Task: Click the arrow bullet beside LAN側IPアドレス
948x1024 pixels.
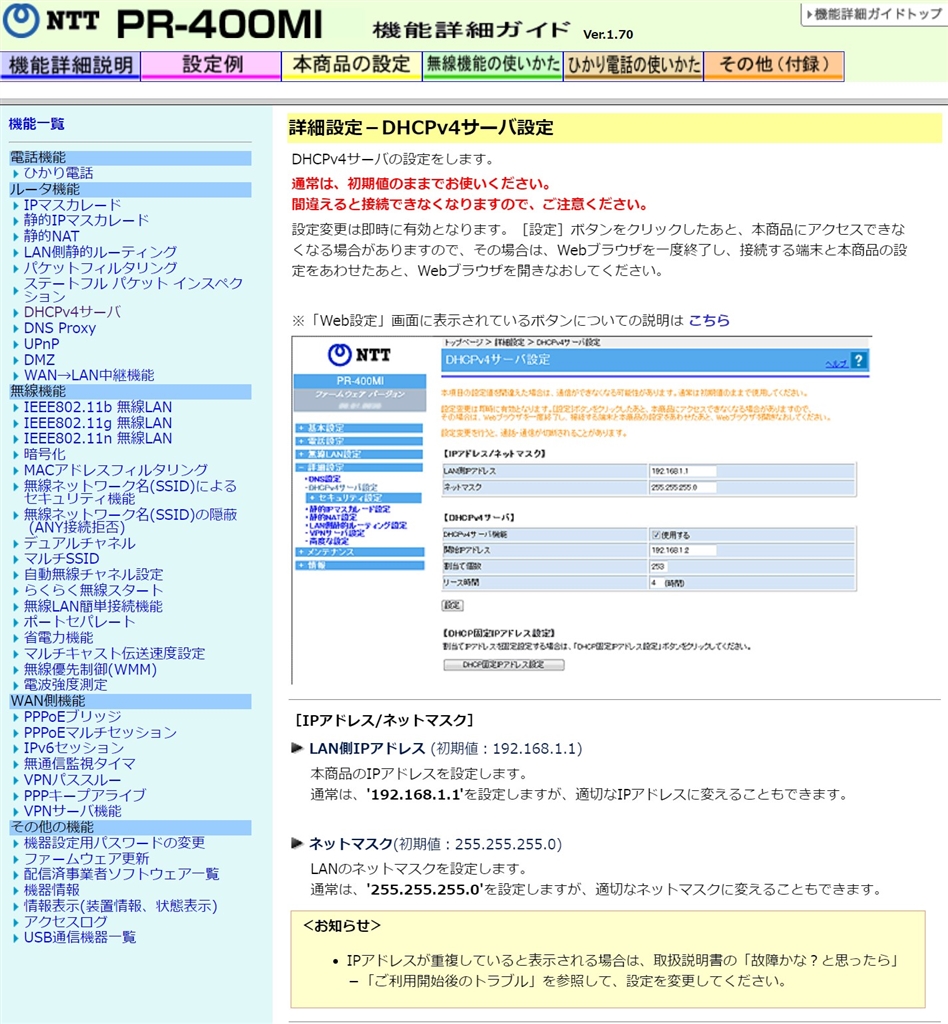Action: click(297, 748)
